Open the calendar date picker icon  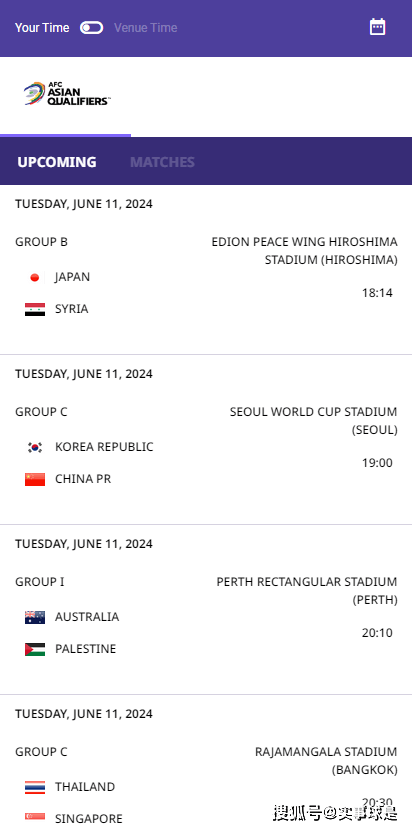tap(377, 27)
